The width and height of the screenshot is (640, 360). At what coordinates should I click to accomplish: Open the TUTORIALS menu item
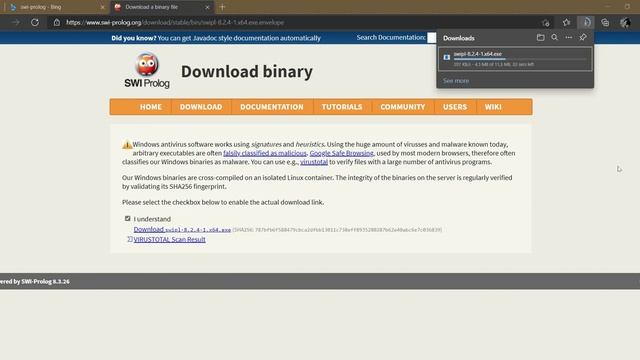coord(342,107)
